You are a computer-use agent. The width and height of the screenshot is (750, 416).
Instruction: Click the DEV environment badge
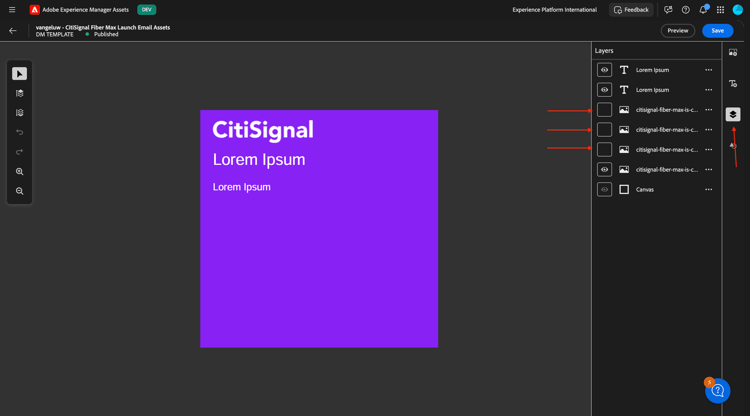[x=146, y=10]
